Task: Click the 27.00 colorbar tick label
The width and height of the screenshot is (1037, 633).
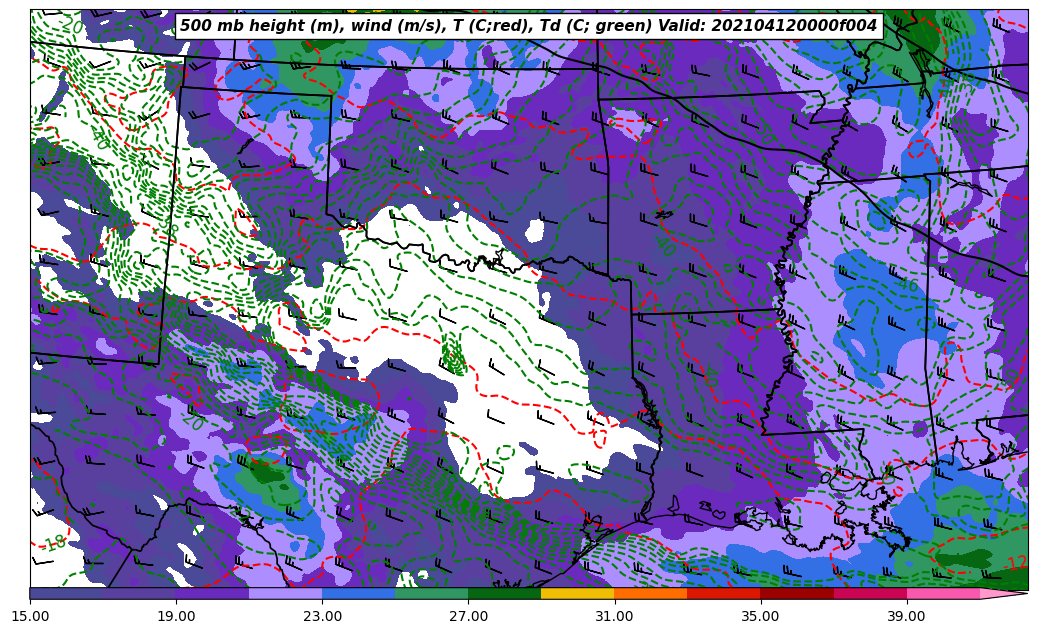Action: click(x=468, y=617)
